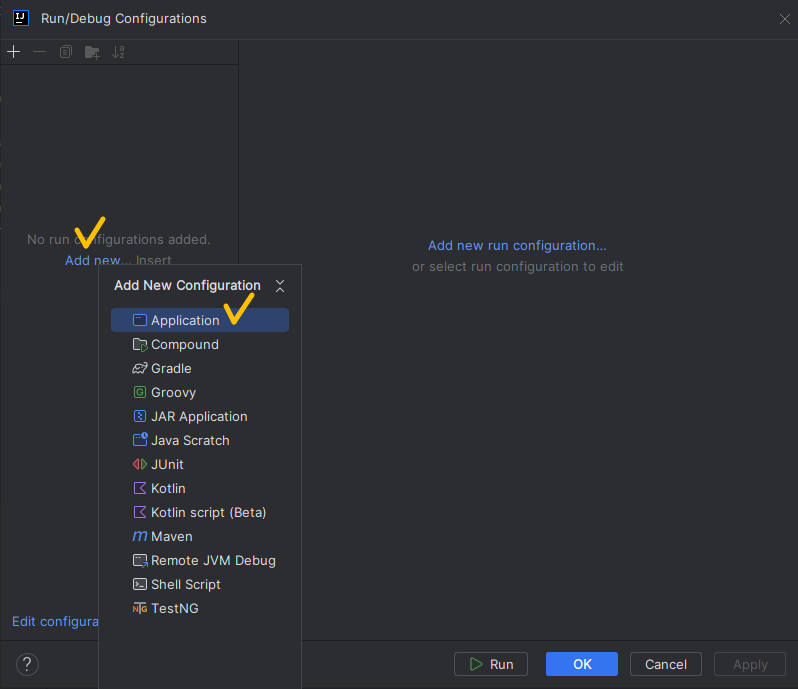This screenshot has width=798, height=689.
Task: Click the Create New Folder toolbar icon
Action: coord(92,52)
